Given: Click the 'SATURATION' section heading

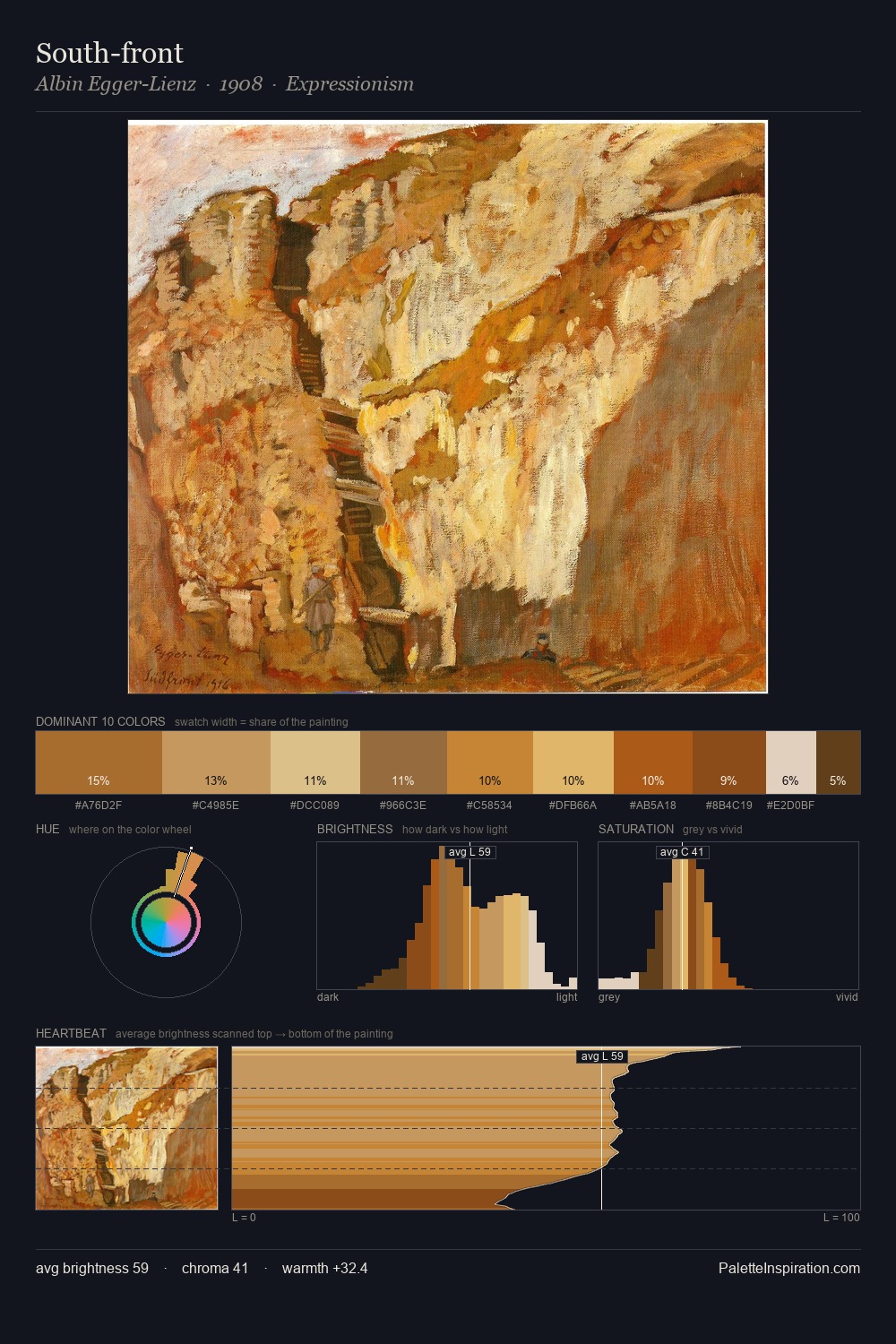Looking at the screenshot, I should tap(636, 829).
